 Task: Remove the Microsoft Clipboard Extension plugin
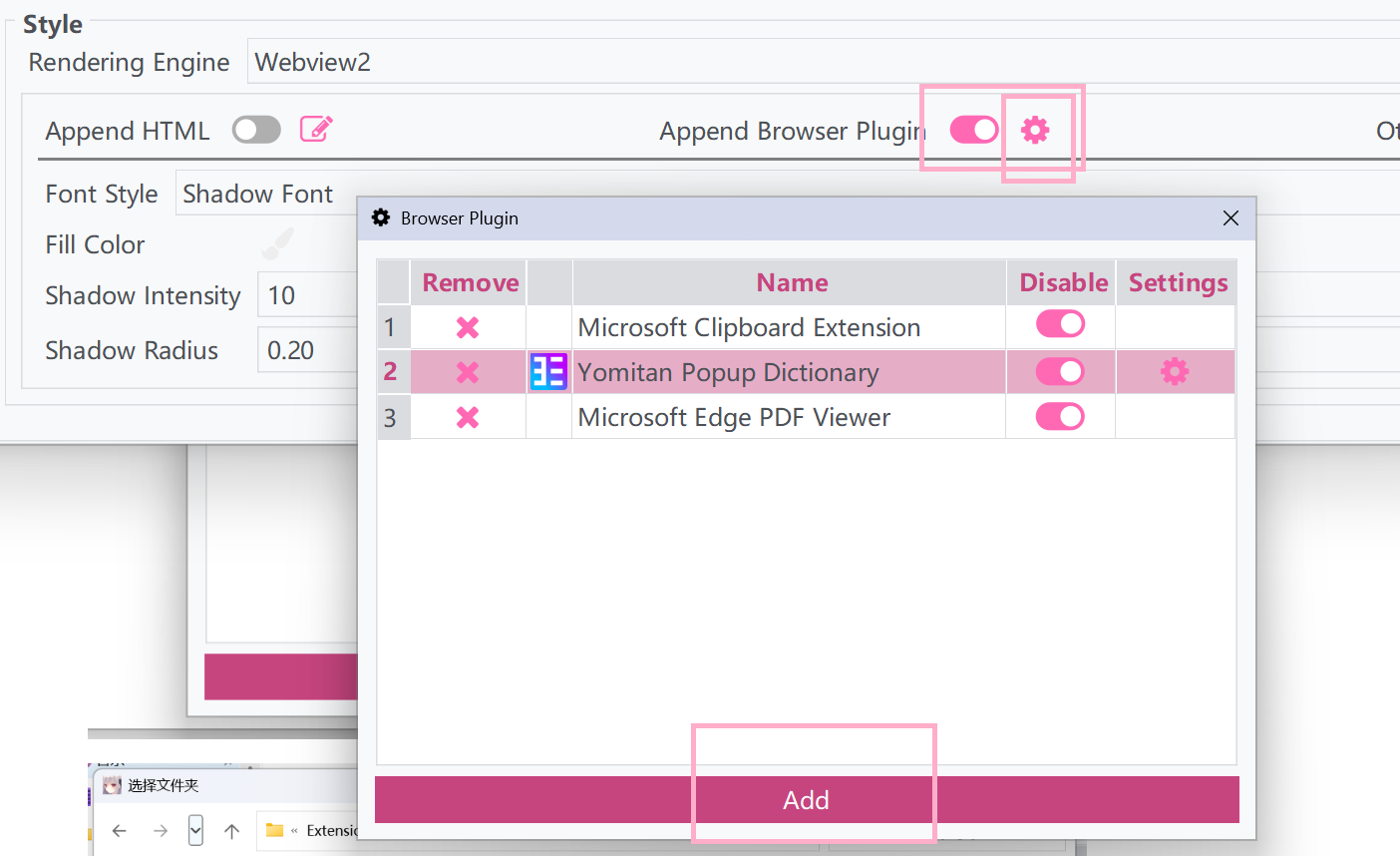pos(468,327)
